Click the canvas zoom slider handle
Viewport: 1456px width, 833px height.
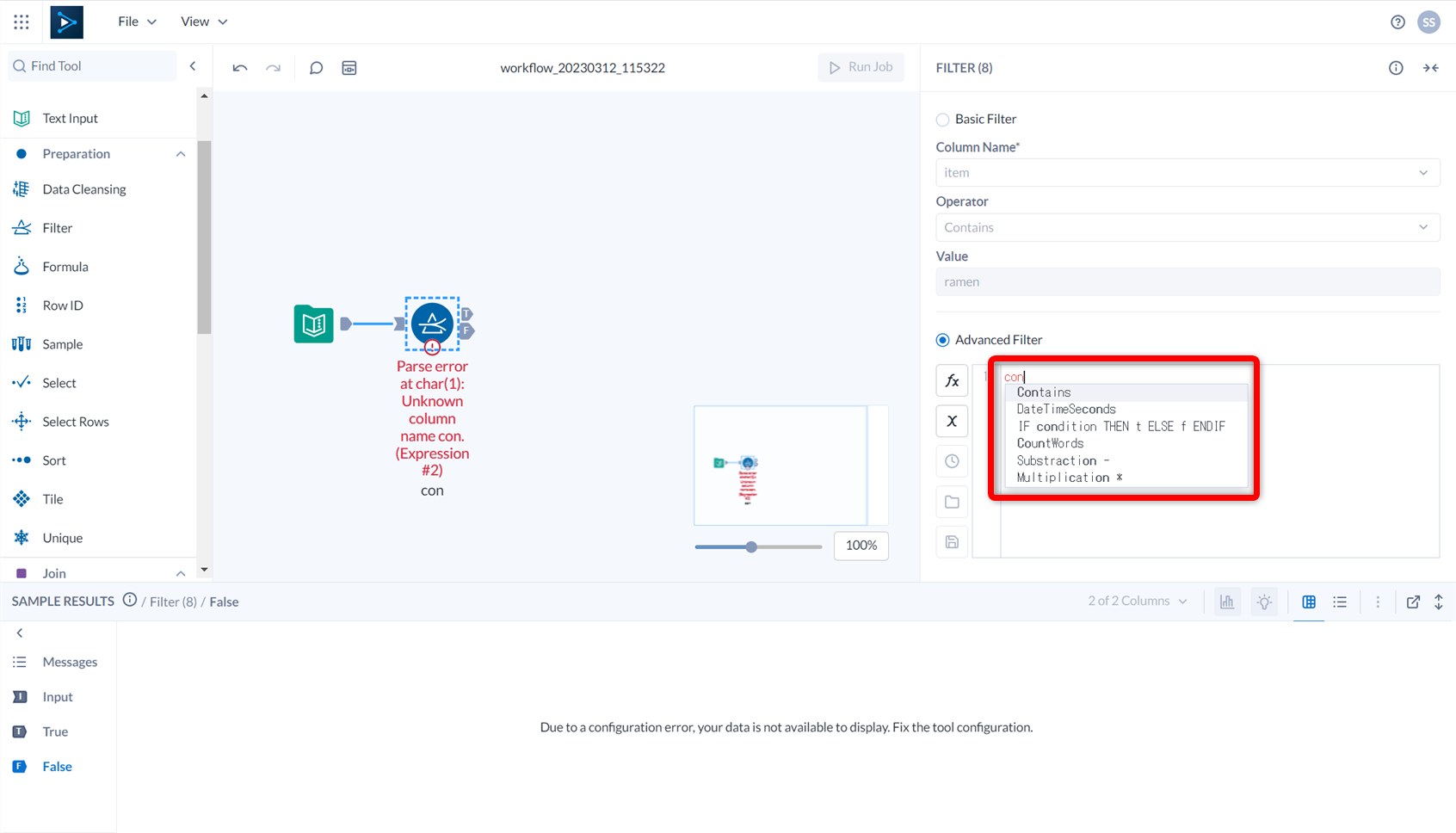(751, 546)
